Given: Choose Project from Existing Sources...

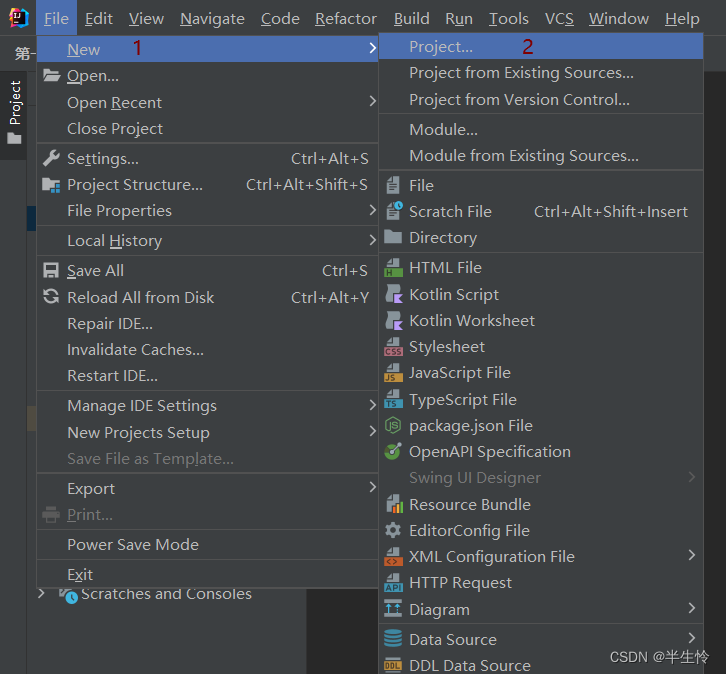Looking at the screenshot, I should coord(541,73).
